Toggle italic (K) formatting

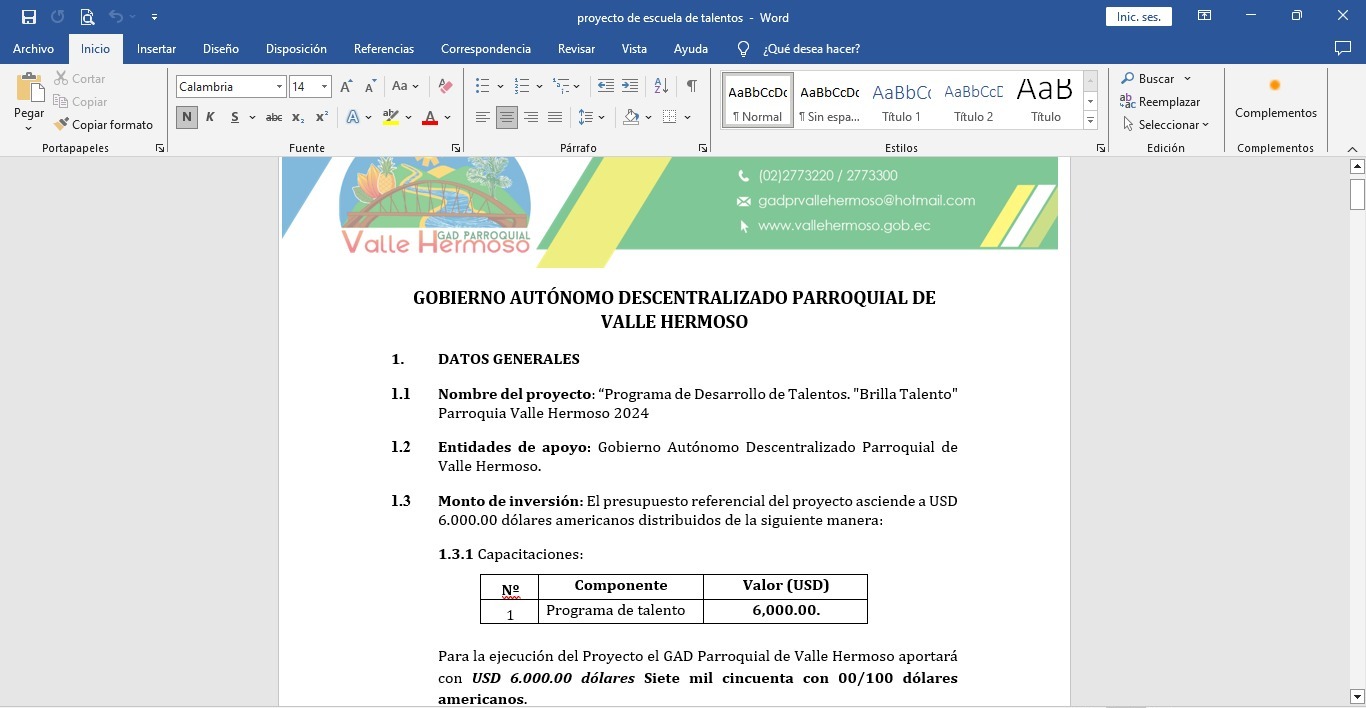coord(210,118)
